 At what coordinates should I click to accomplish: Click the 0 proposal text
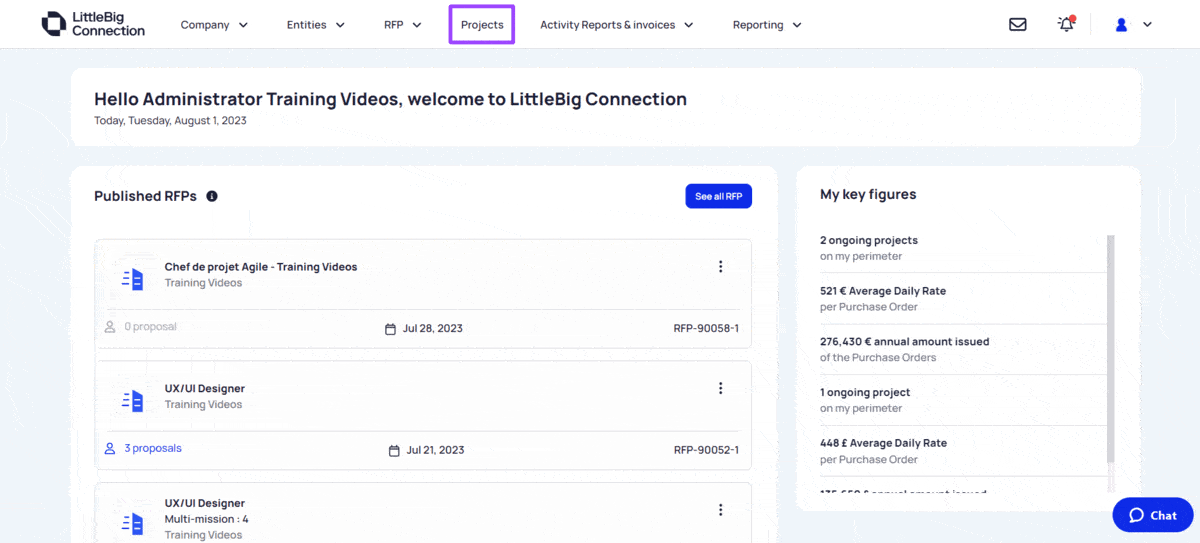(150, 327)
